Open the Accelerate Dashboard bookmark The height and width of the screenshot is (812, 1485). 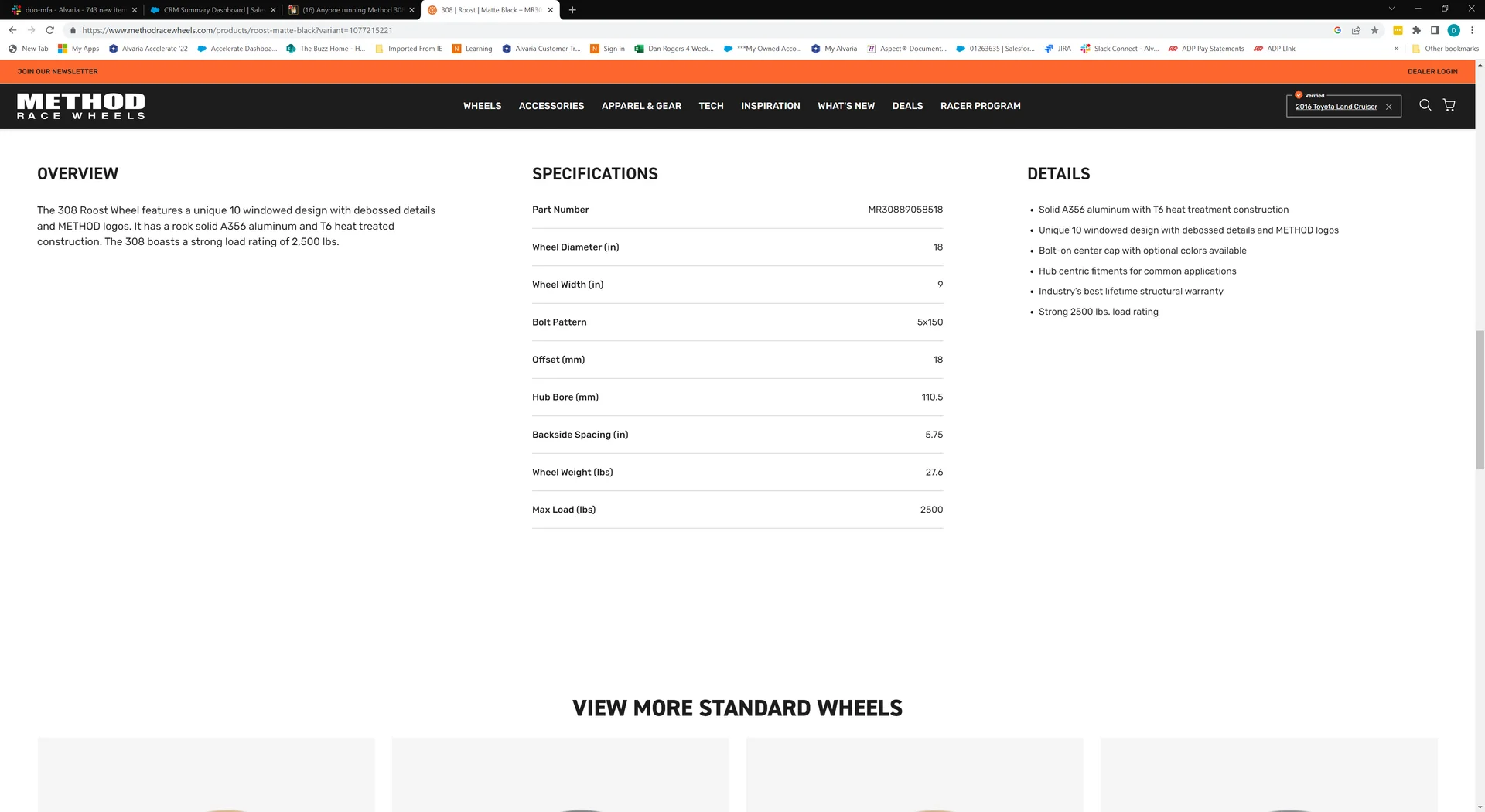pos(237,49)
